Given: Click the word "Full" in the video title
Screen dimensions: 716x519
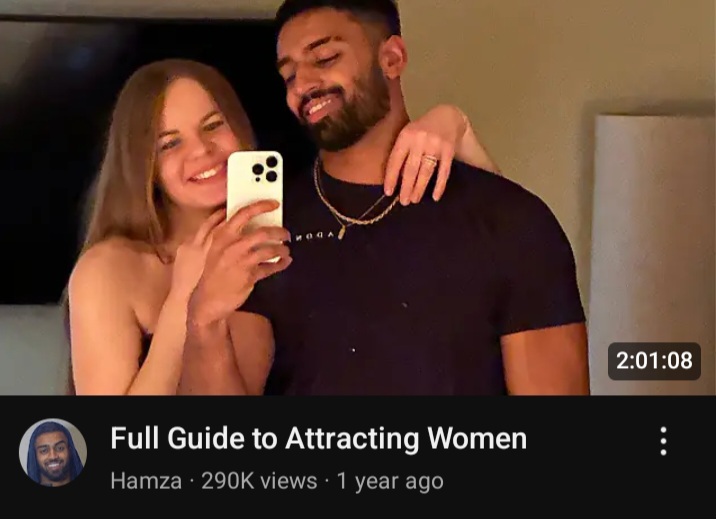Looking at the screenshot, I should coord(135,438).
